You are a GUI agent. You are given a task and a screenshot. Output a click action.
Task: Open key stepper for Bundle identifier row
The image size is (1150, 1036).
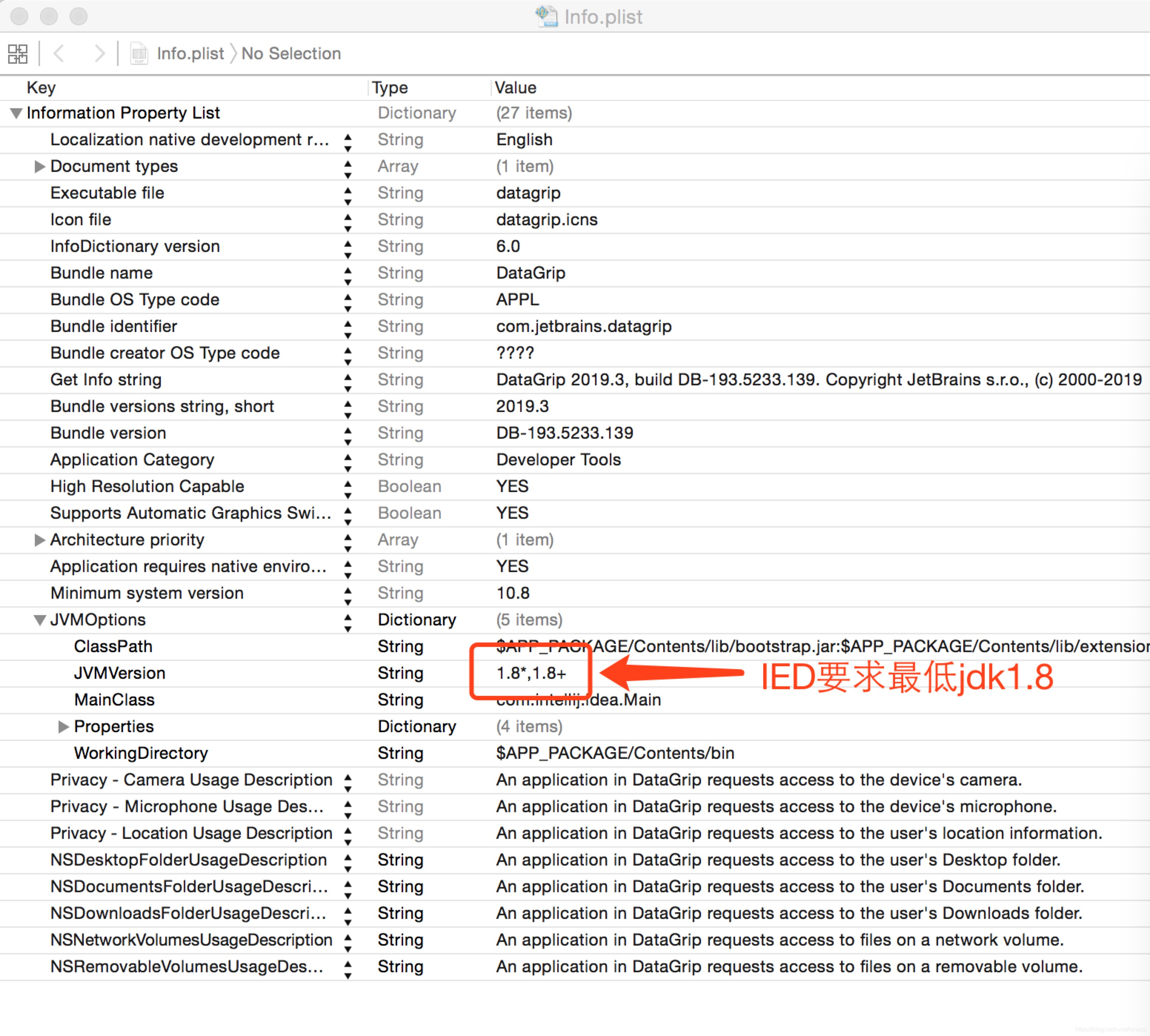coord(348,329)
